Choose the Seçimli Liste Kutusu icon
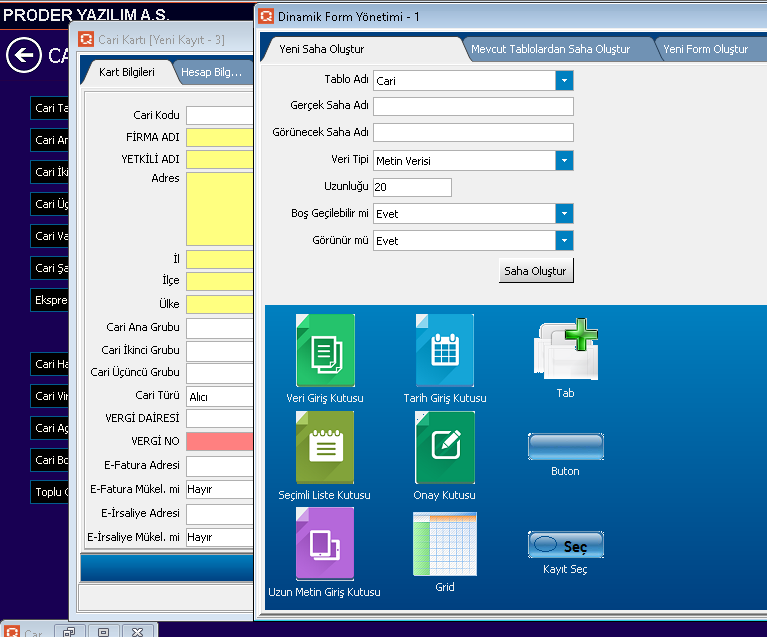The height and width of the screenshot is (637, 767). (325, 447)
